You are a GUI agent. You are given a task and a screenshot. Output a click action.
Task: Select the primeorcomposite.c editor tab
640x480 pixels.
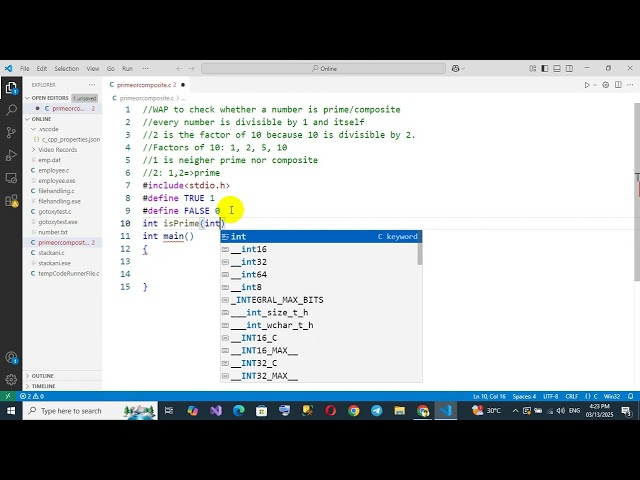pos(147,85)
